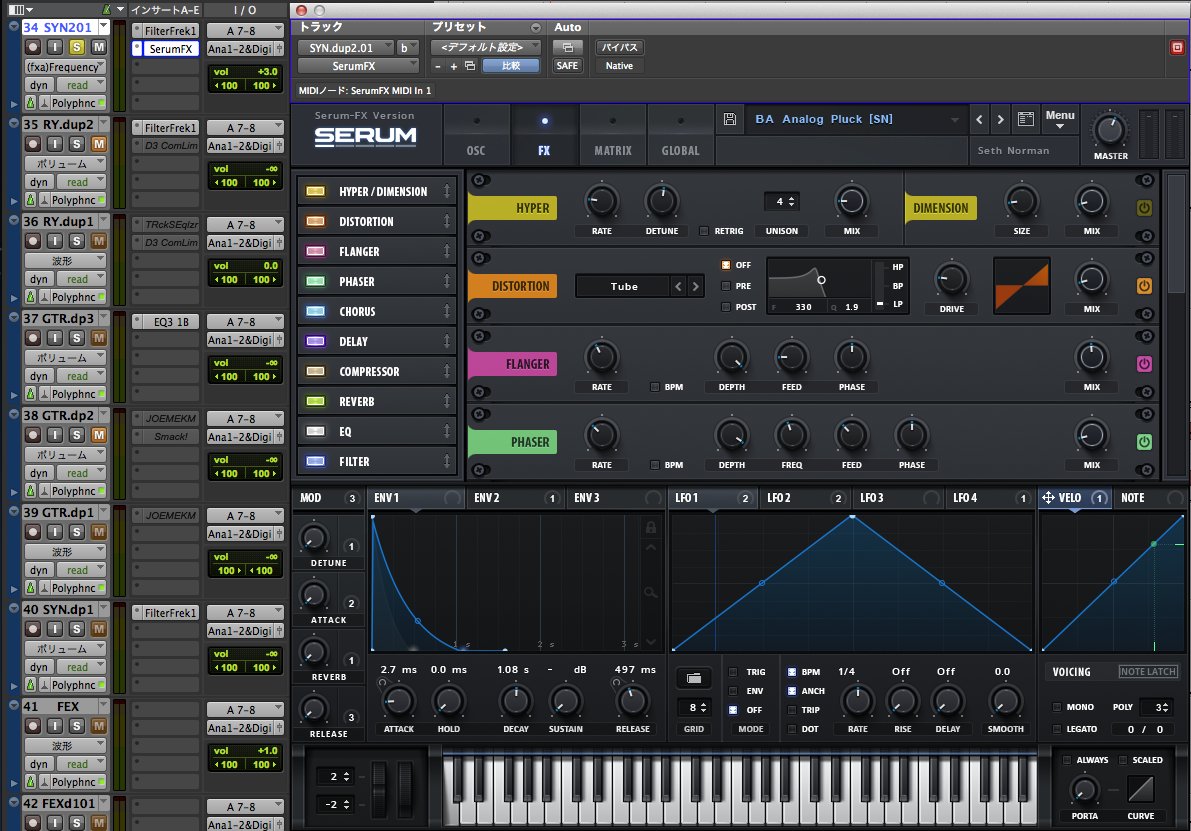Open the Serum Menu dropdown
1191x831 pixels.
click(x=1060, y=119)
